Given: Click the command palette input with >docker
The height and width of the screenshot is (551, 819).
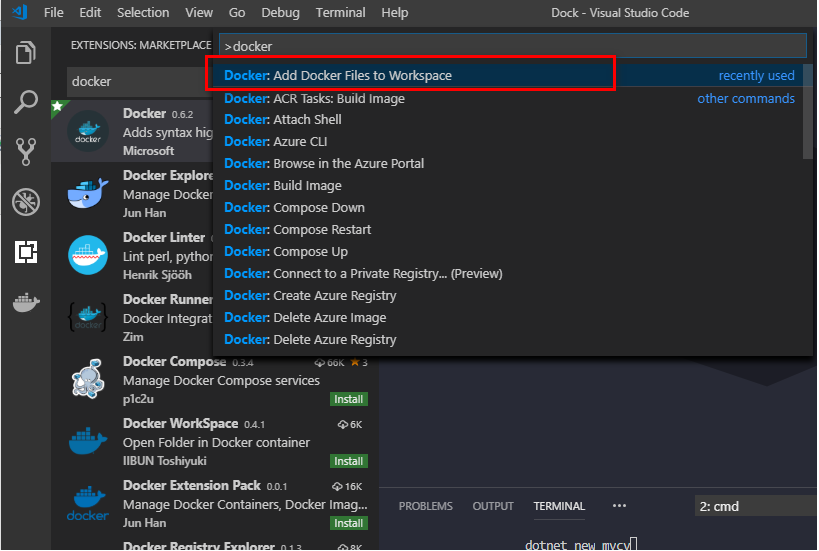Looking at the screenshot, I should pyautogui.click(x=513, y=46).
